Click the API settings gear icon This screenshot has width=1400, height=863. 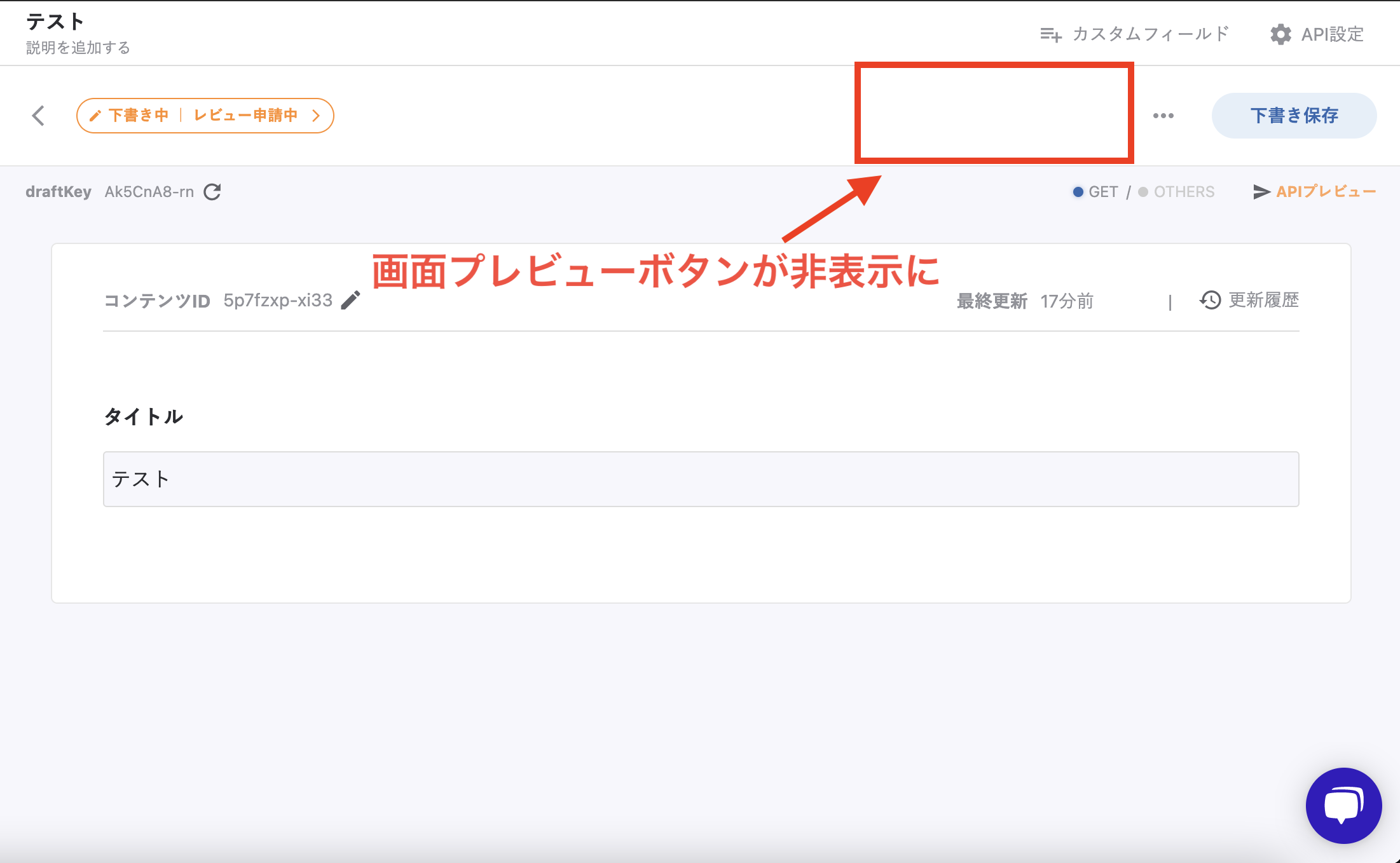click(1280, 34)
